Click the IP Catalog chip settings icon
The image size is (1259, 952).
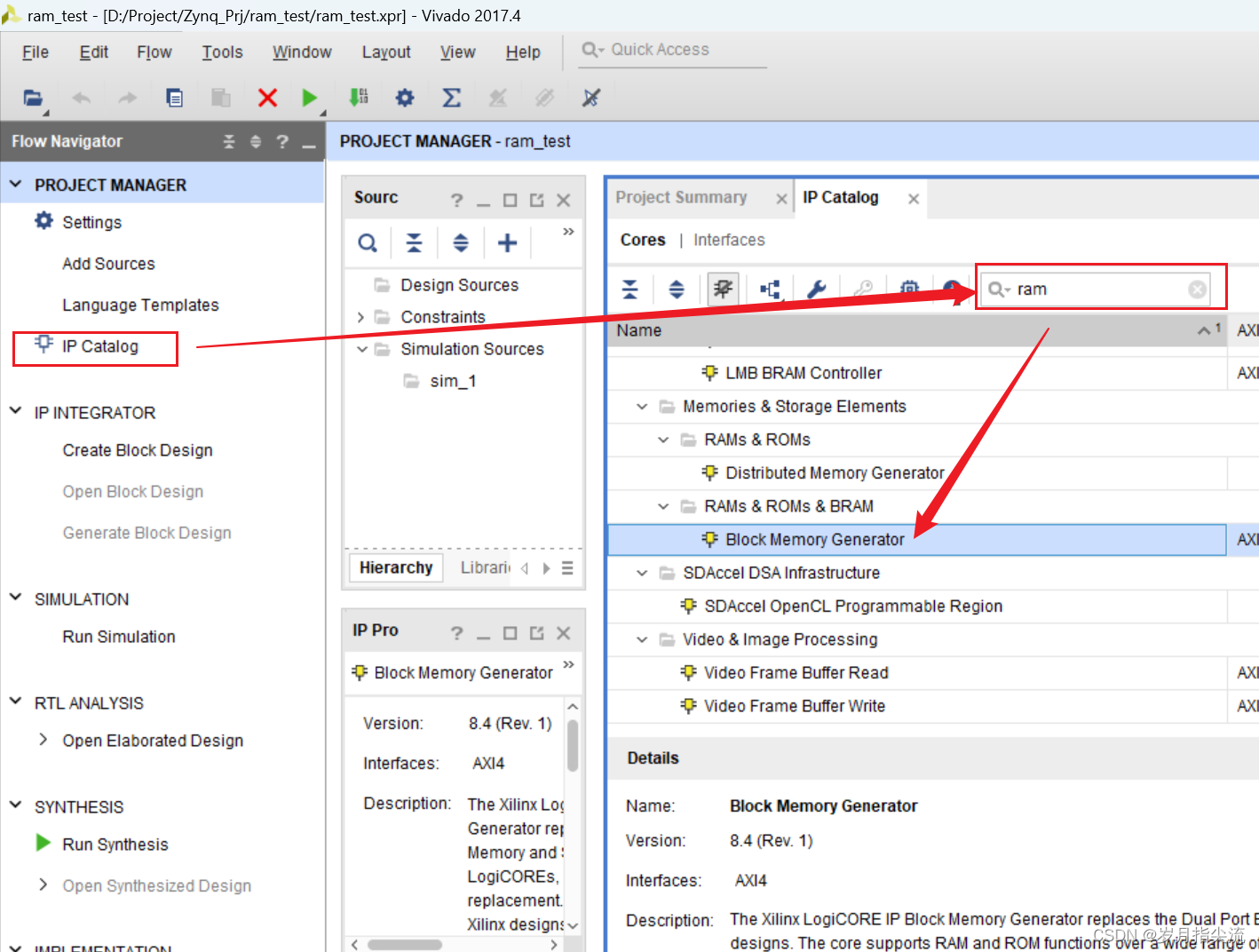click(x=909, y=289)
